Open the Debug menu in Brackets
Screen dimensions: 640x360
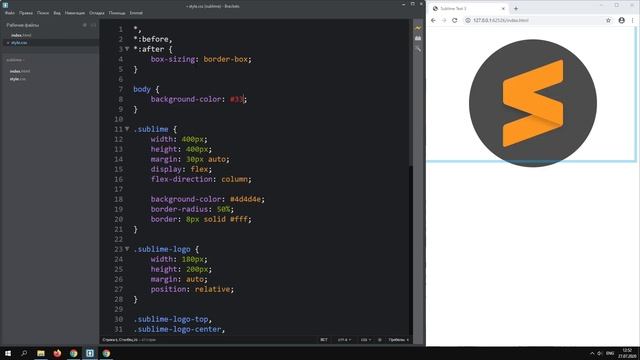pos(97,13)
